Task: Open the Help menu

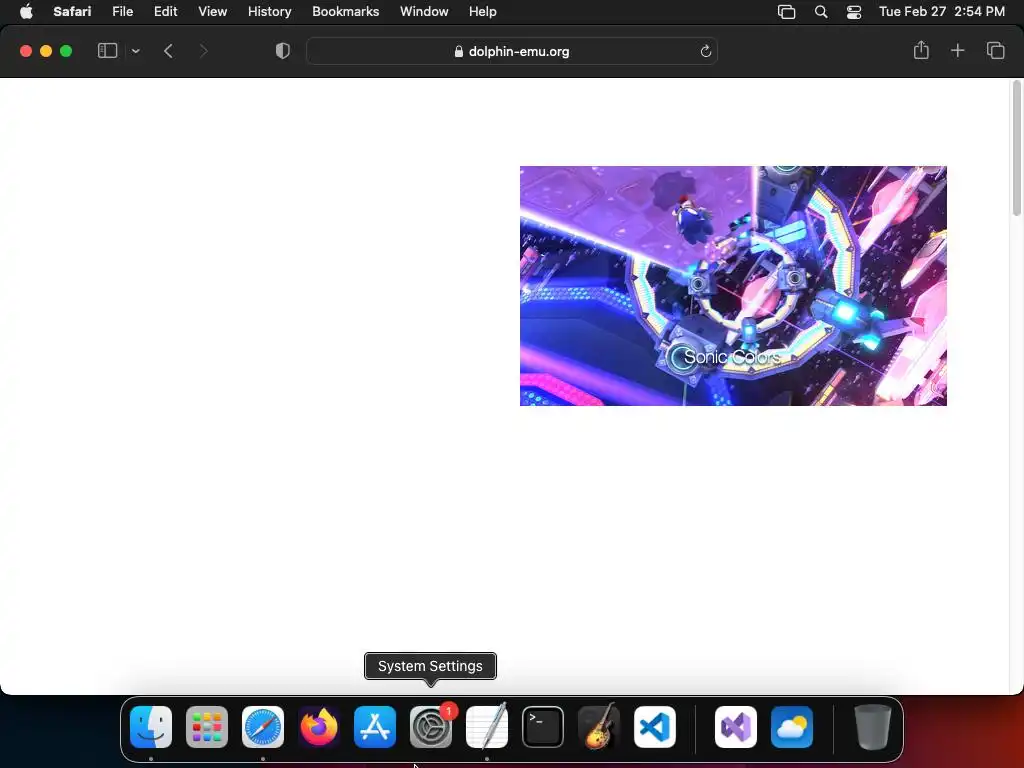Action: (x=483, y=11)
